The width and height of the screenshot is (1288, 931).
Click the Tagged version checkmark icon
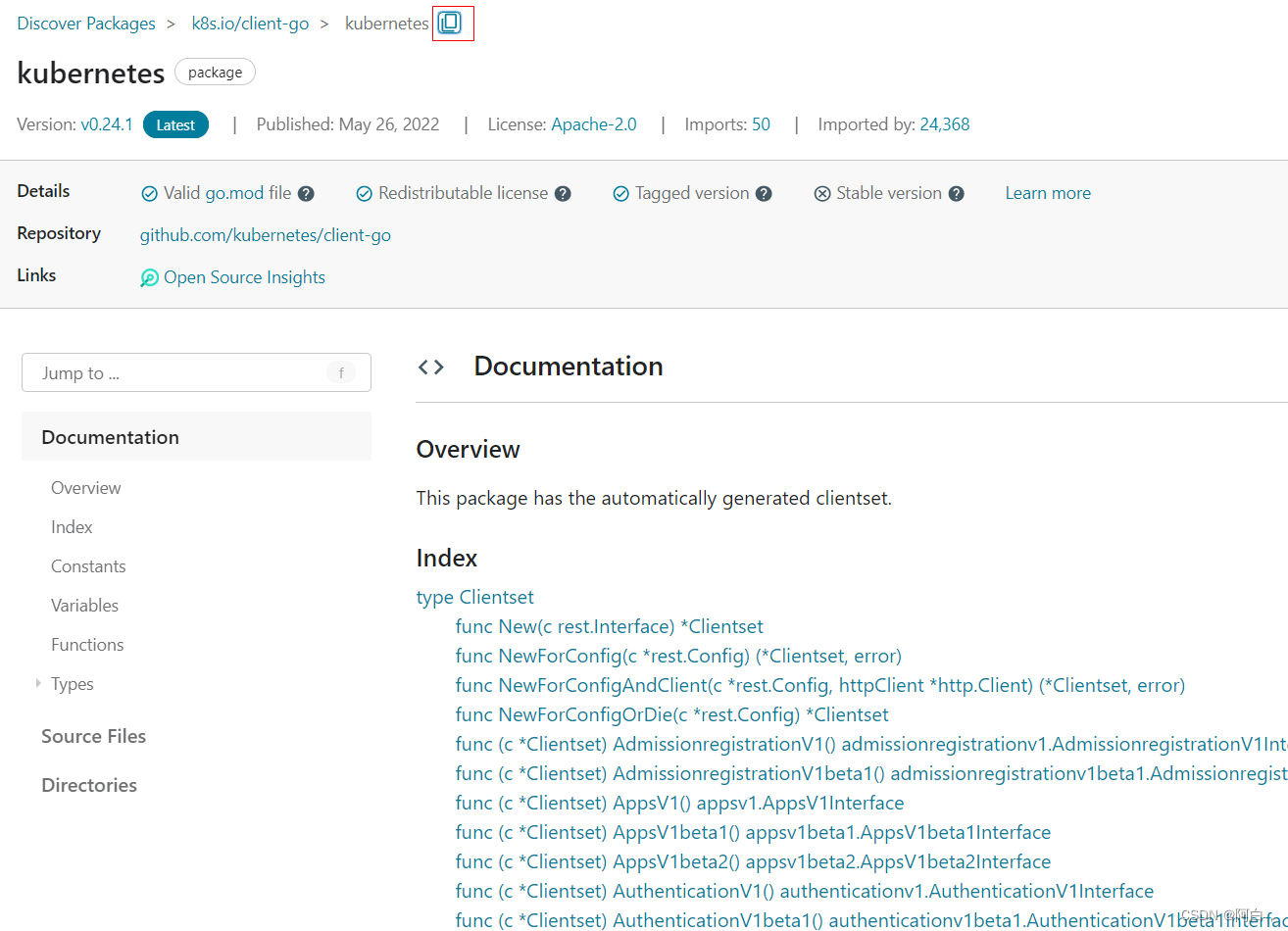(x=620, y=194)
